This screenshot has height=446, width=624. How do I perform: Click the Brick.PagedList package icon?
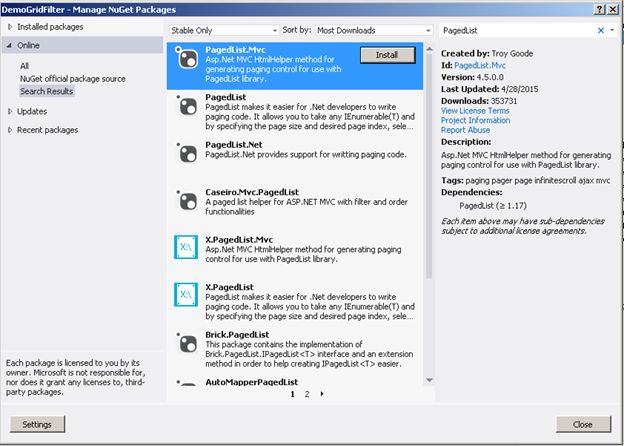pyautogui.click(x=187, y=343)
